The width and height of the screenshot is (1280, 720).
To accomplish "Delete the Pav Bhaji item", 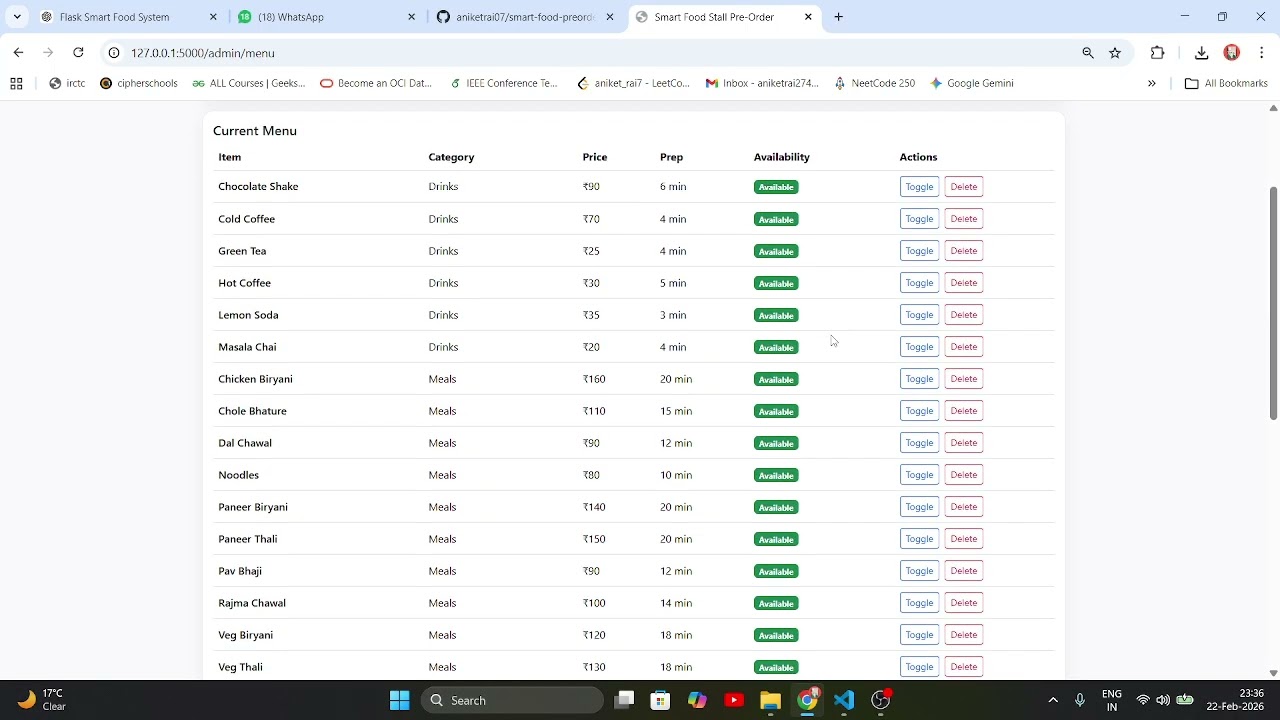I will (964, 571).
